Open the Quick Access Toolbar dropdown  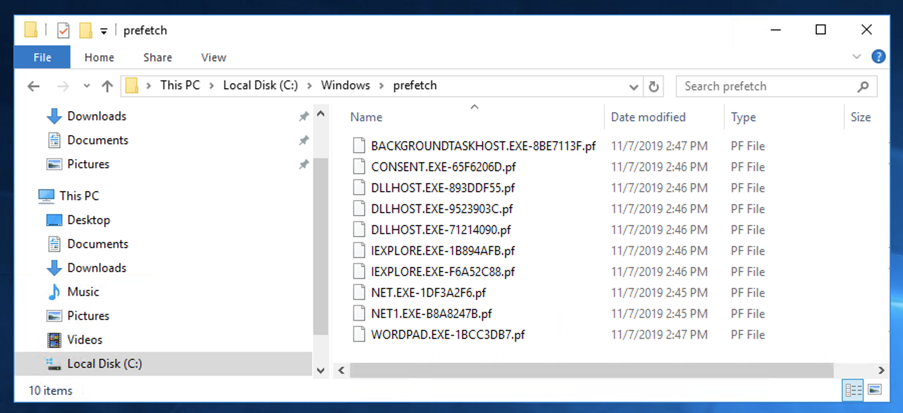104,31
